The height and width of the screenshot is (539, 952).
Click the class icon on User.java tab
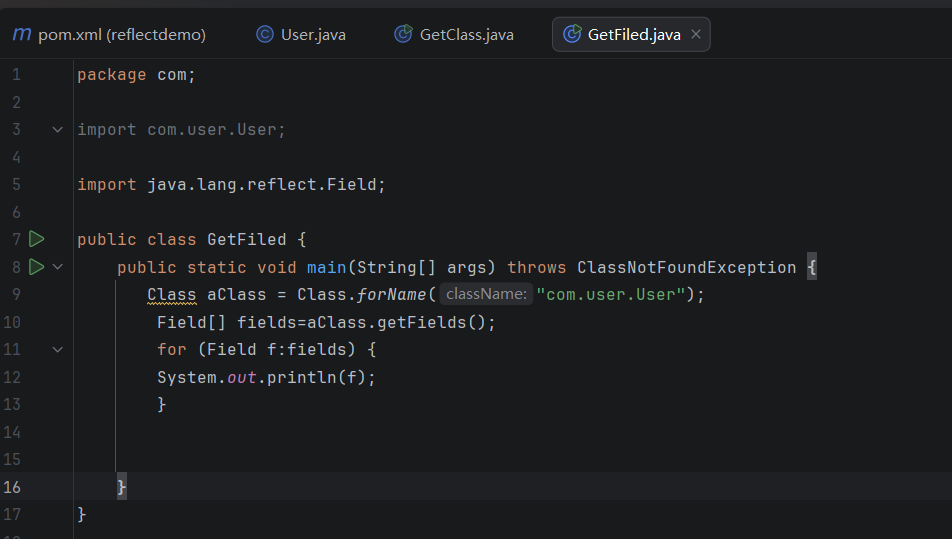click(265, 35)
